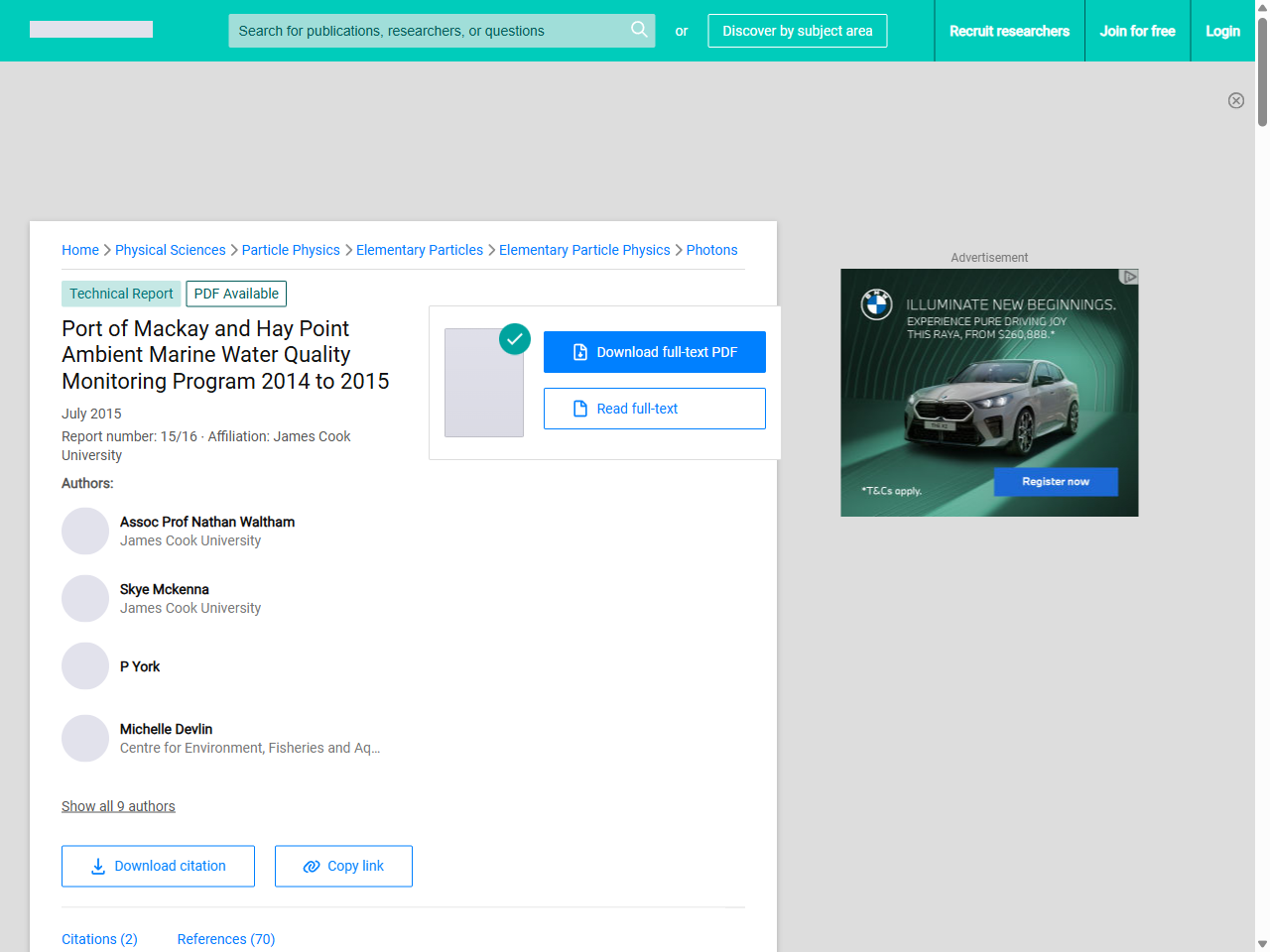Click the green PDF verified checkmark badge
Viewport: 1270px width, 952px height.
[514, 339]
